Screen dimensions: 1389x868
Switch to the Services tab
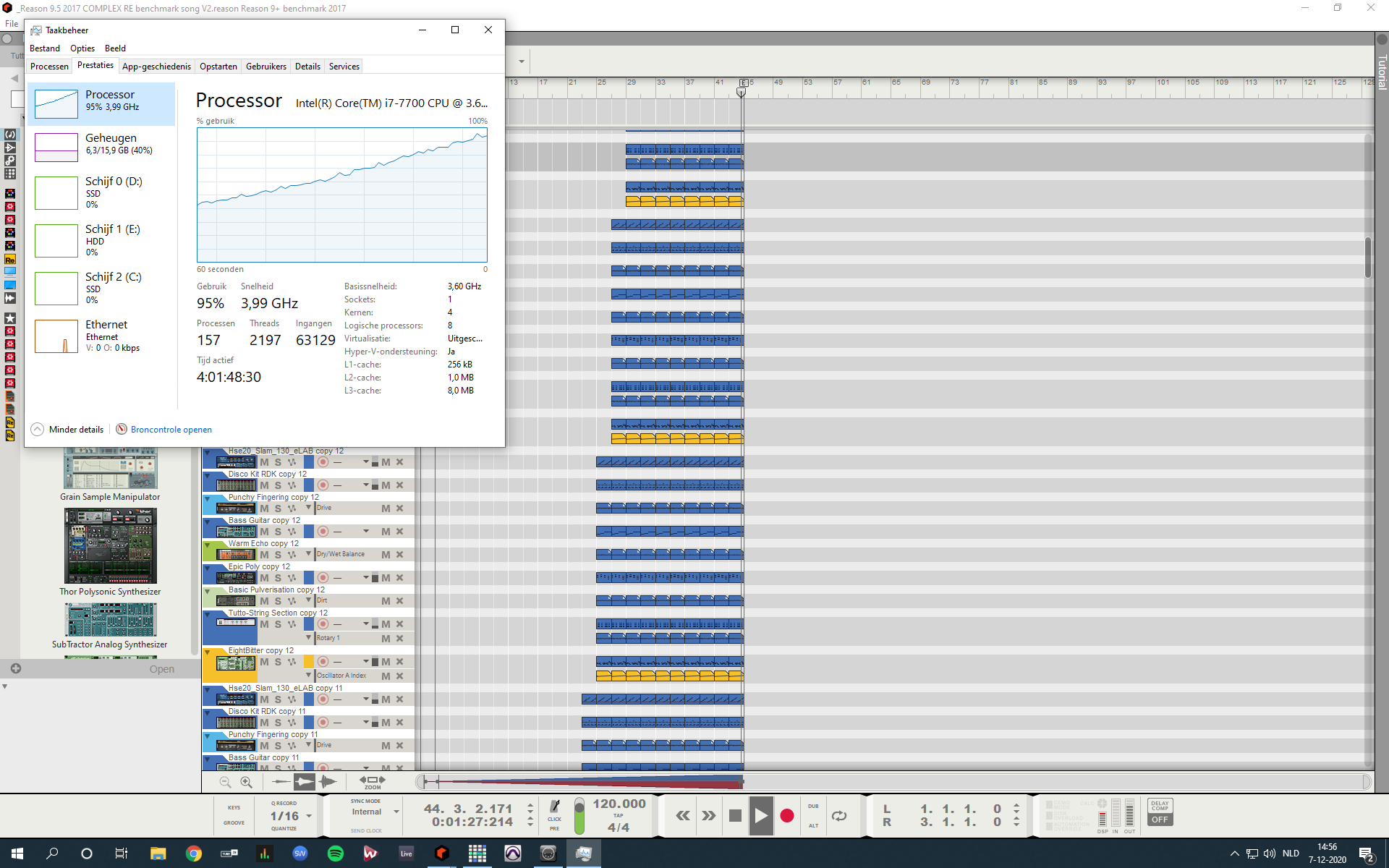pyautogui.click(x=344, y=67)
